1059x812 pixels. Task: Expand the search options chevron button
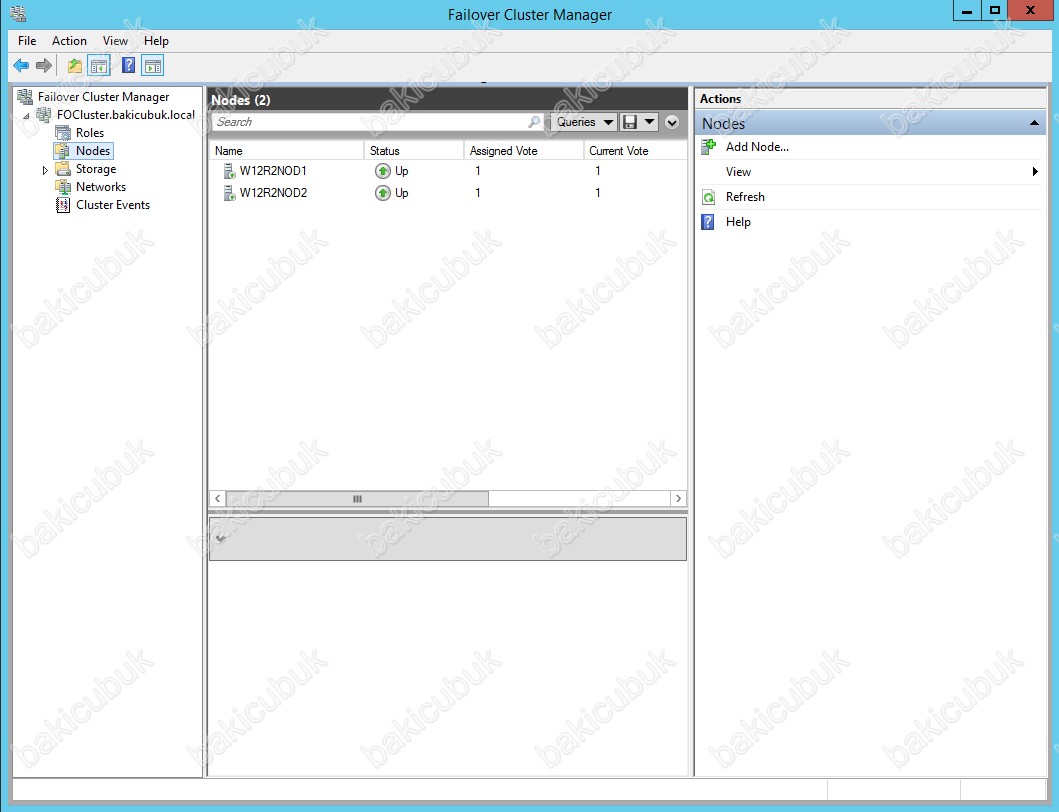(671, 122)
